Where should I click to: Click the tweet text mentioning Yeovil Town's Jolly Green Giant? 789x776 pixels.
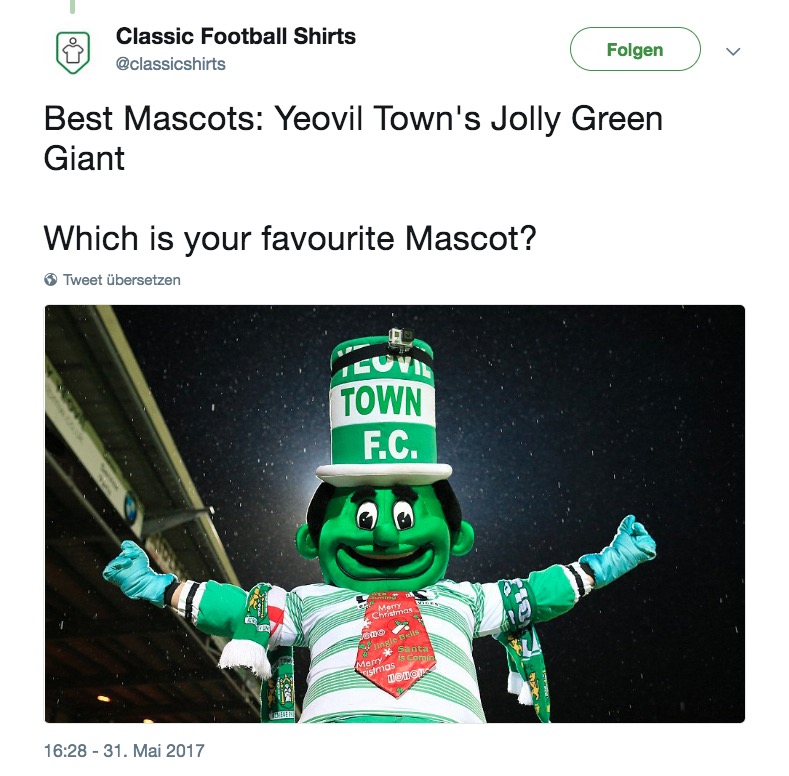click(x=353, y=138)
